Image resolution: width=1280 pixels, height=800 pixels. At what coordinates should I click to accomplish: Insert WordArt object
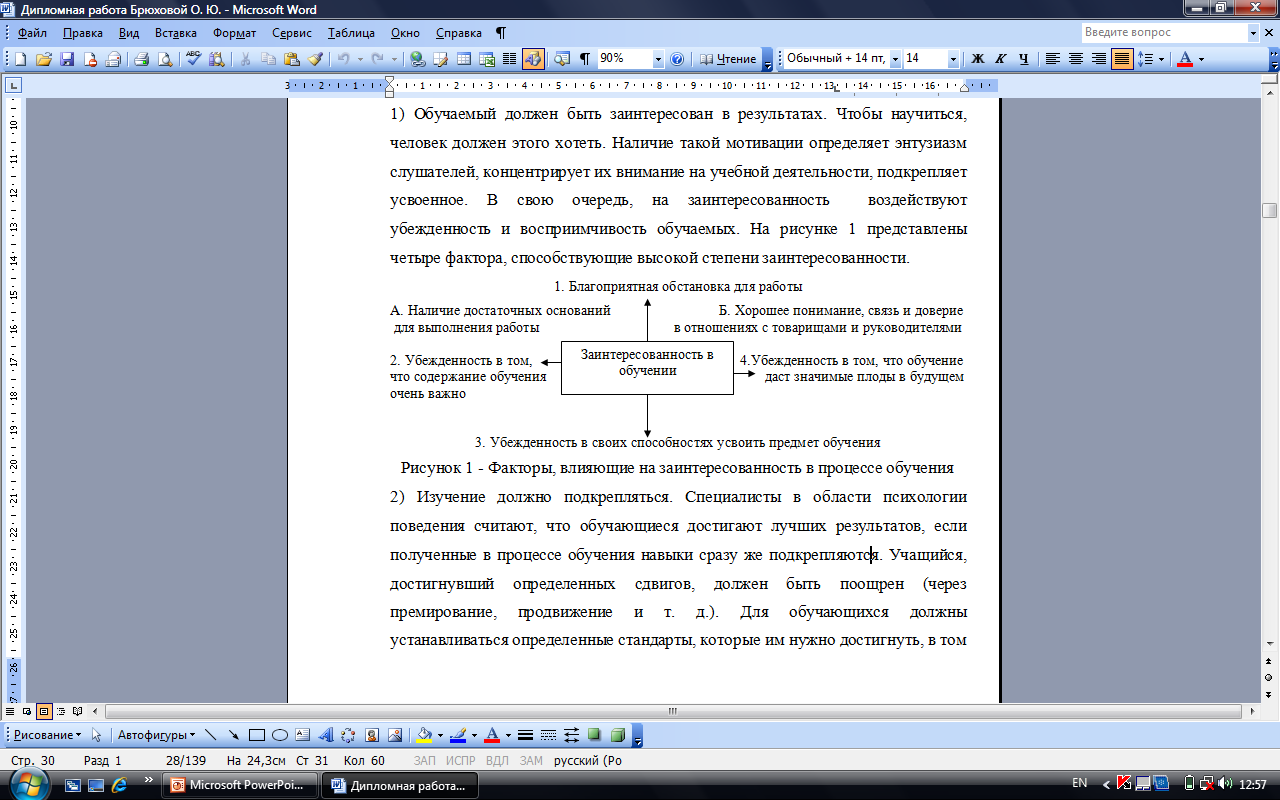click(x=326, y=735)
